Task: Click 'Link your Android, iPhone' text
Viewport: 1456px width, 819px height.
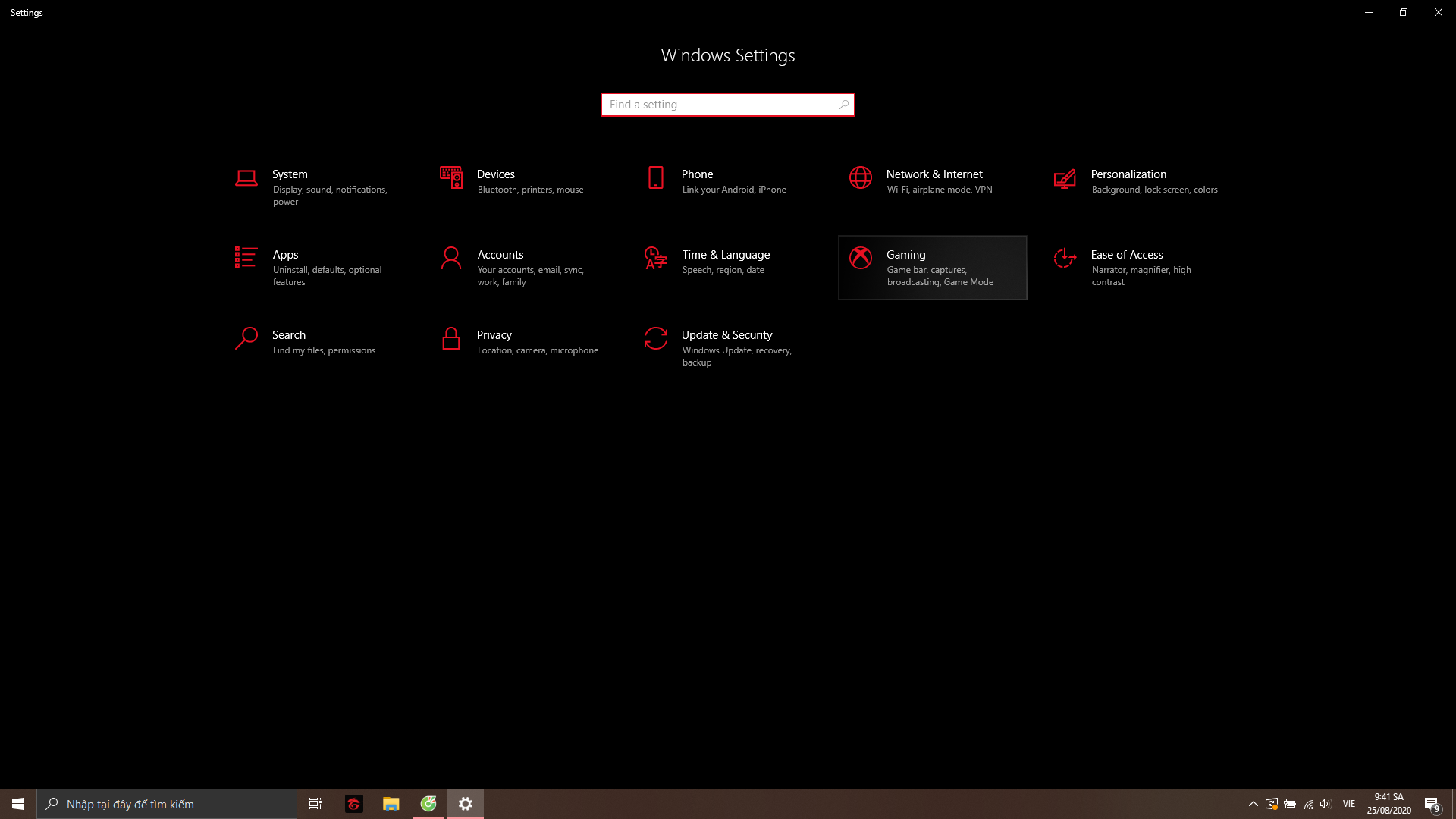Action: pos(734,190)
